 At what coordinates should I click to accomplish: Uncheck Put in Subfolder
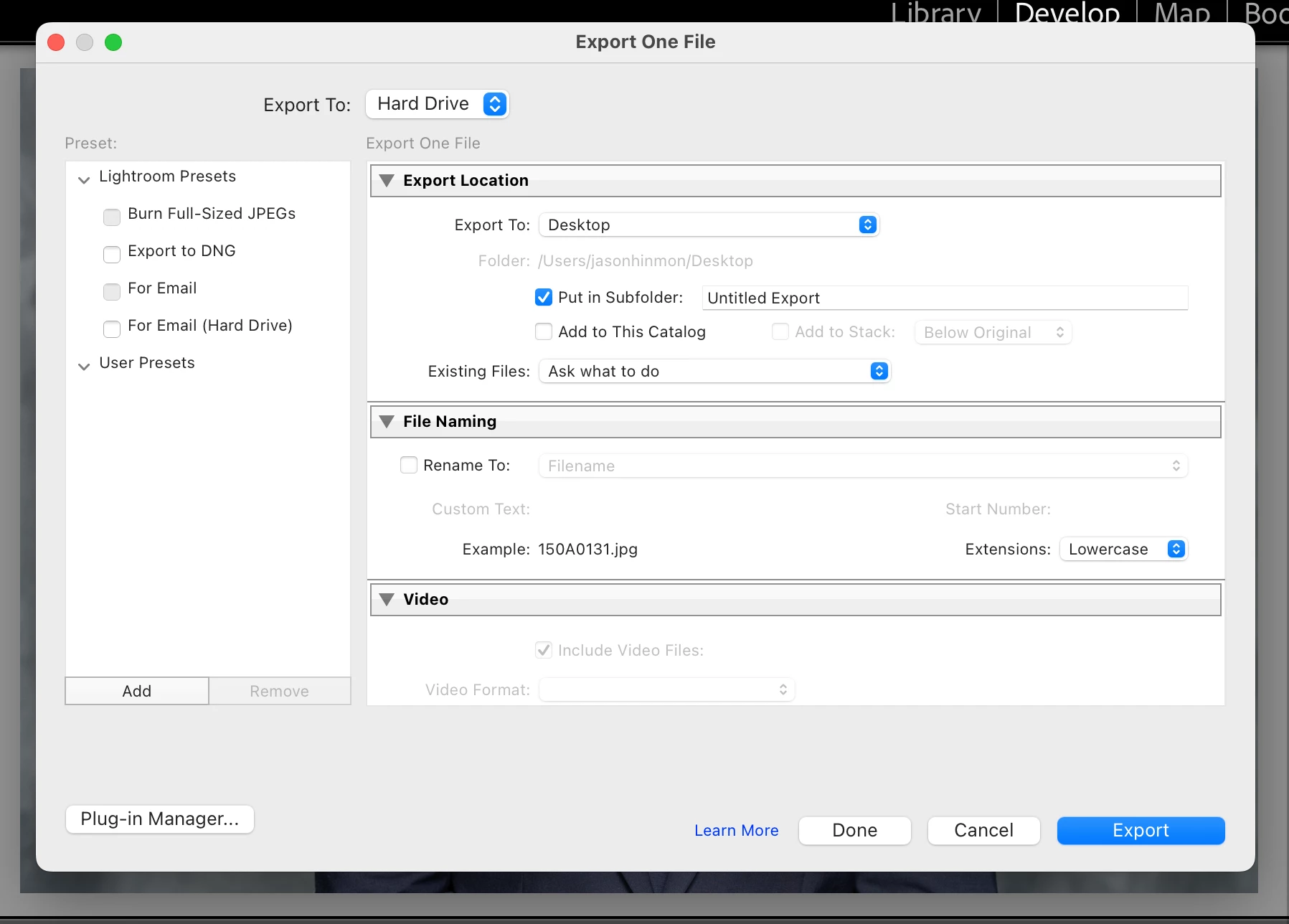coord(544,297)
